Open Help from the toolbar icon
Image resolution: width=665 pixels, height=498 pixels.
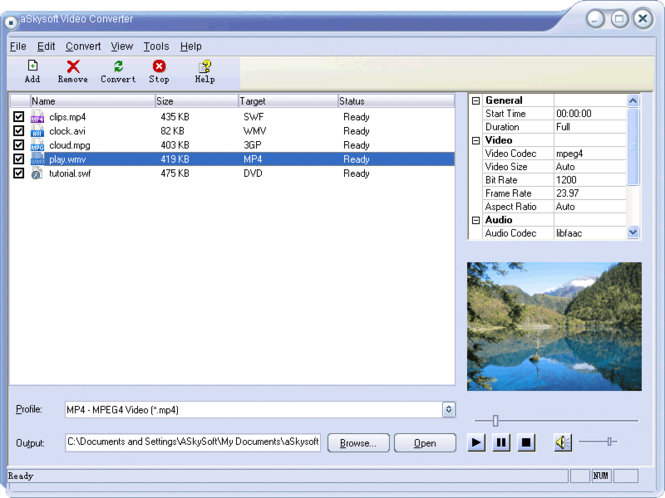coord(205,71)
